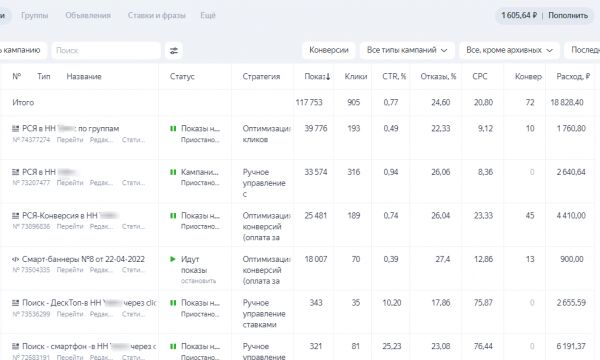Click Стратегия column header
The image size is (600, 360).
261,77
